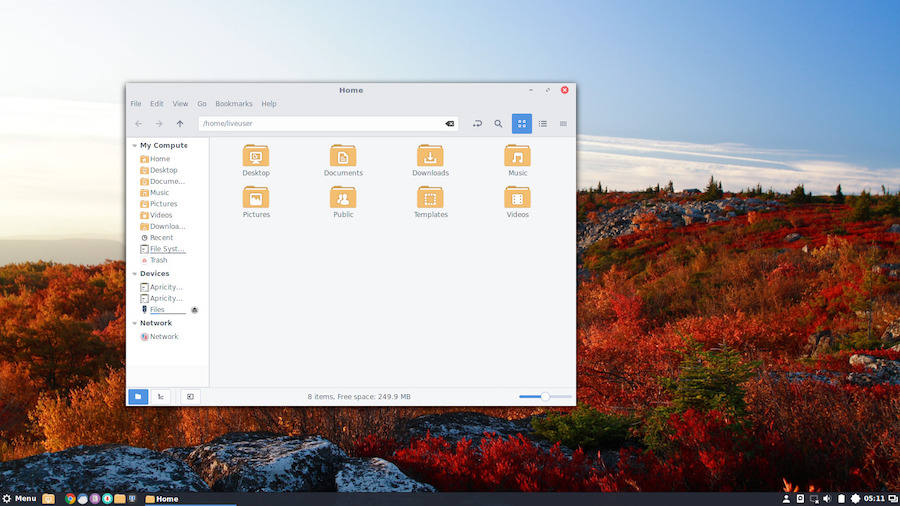The width and height of the screenshot is (900, 506).
Task: Switch to list view
Action: point(542,124)
